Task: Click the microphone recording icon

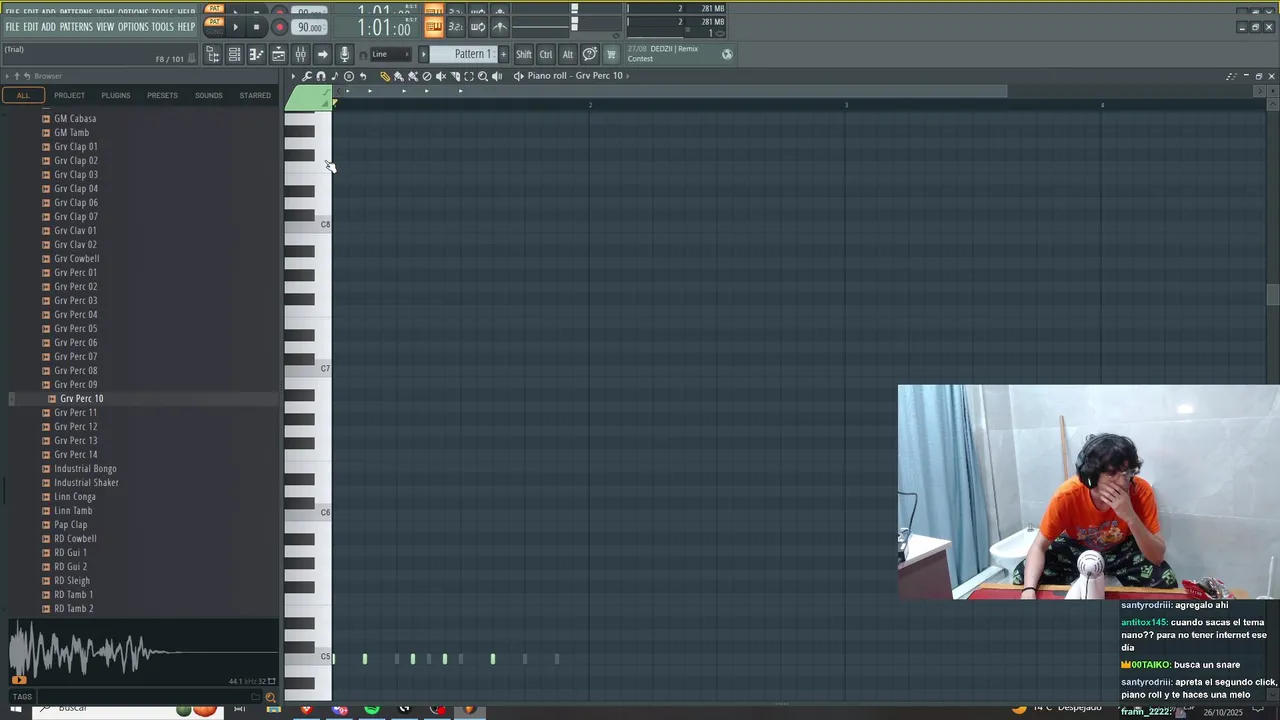Action: tap(344, 54)
